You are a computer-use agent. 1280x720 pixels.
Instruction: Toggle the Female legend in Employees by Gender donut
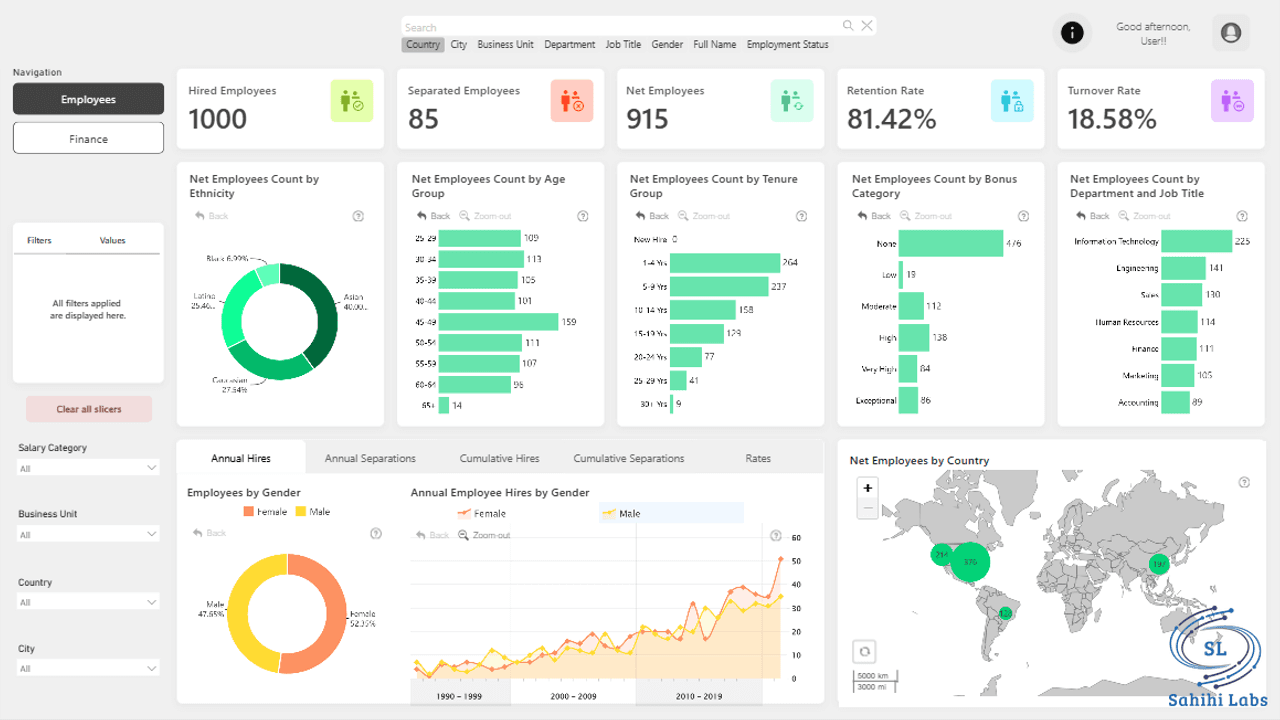265,511
